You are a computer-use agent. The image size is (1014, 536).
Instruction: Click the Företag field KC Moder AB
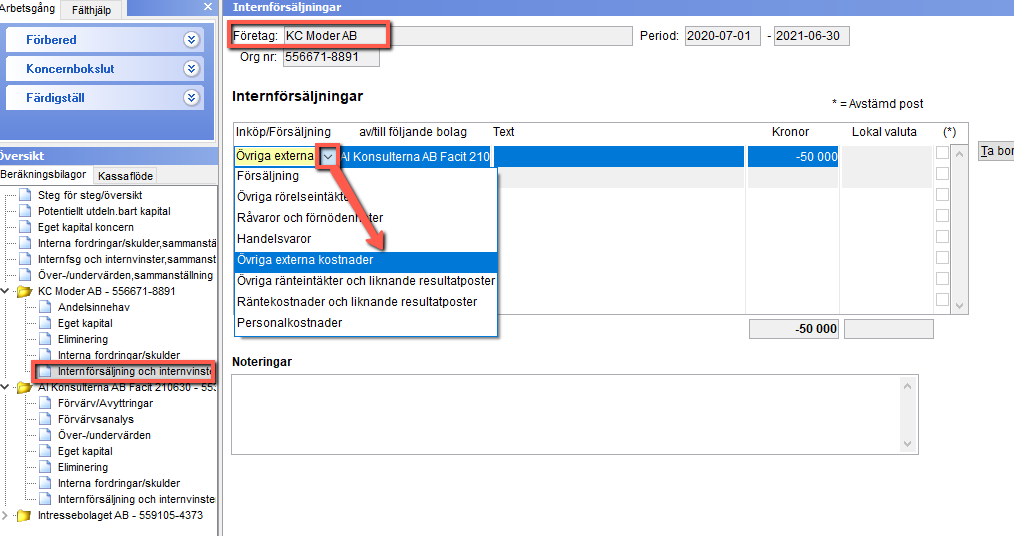(x=458, y=36)
